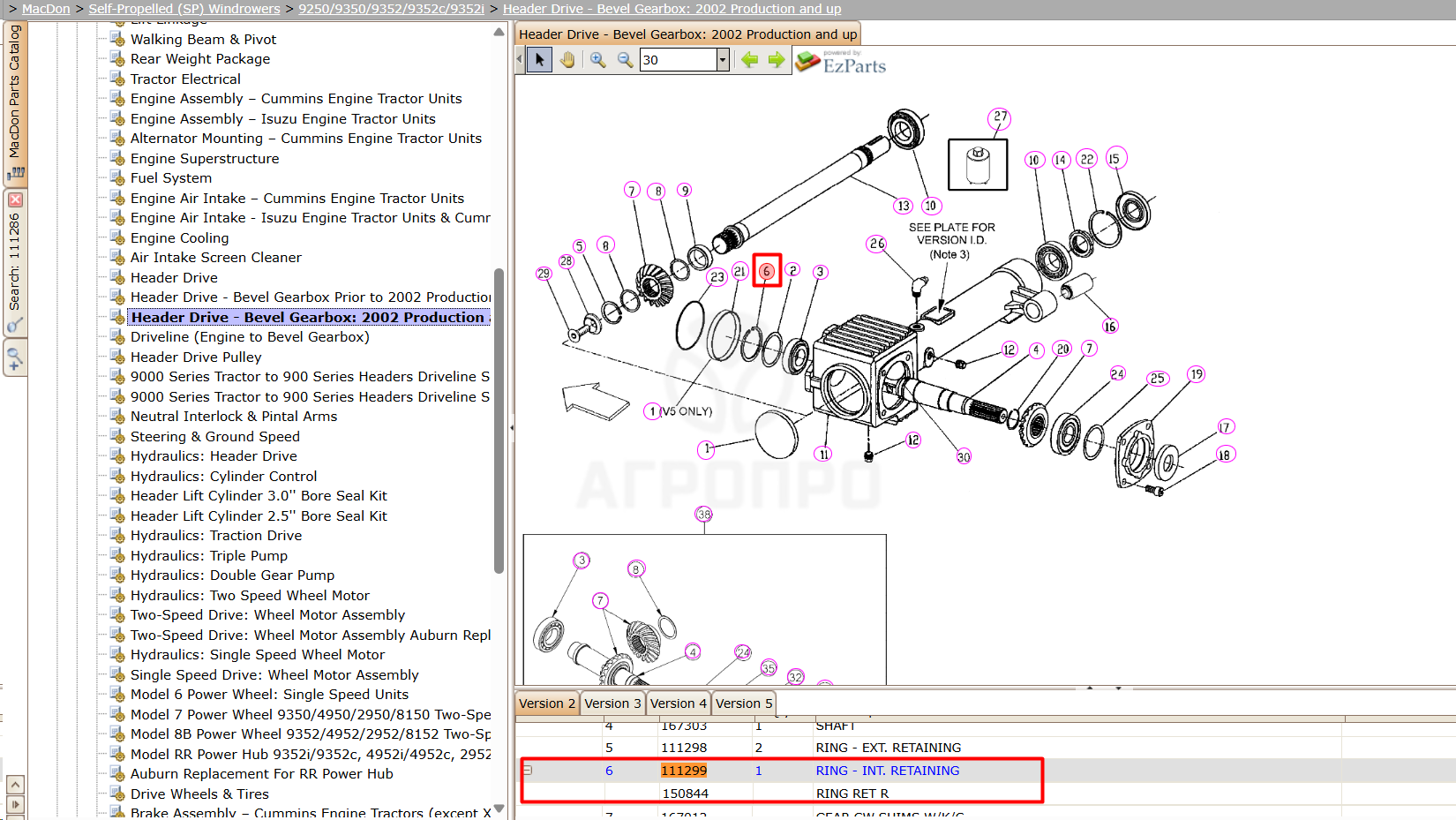Select callout 13 on the diagram
Viewport: 1456px width, 820px height.
(x=903, y=206)
